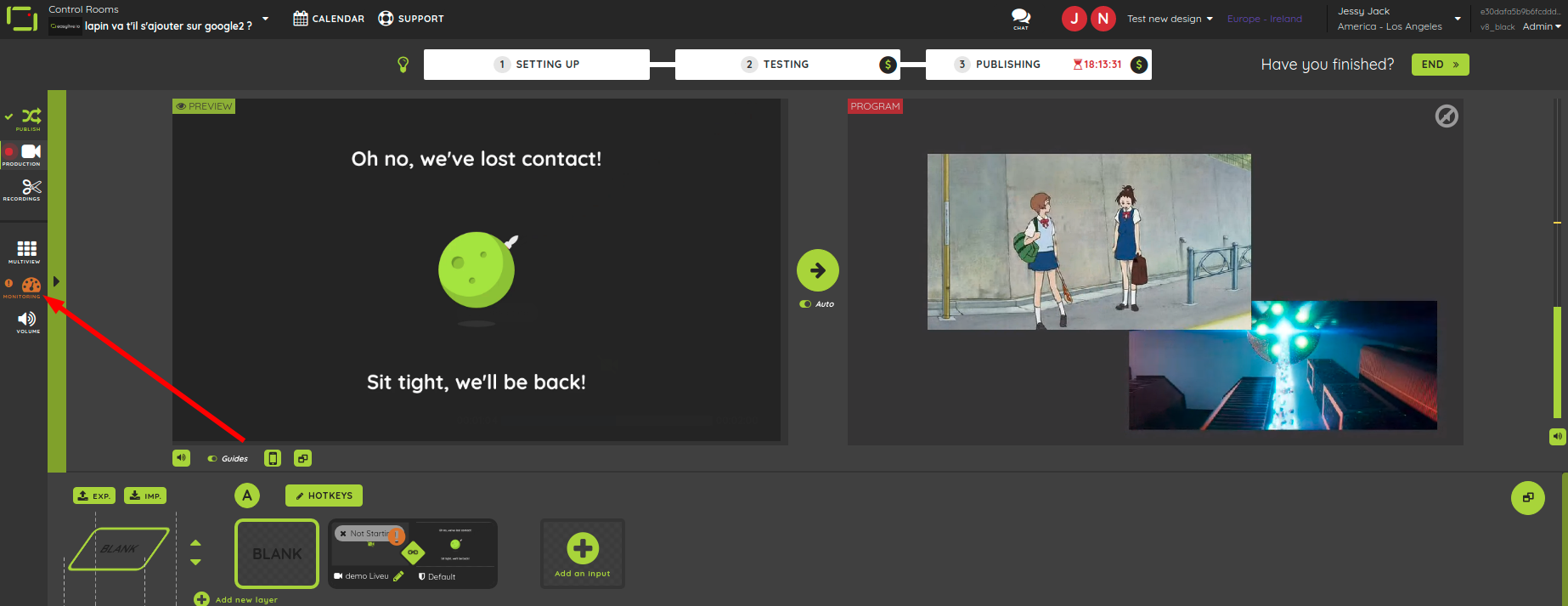
Task: Click the round pop-out button in inputs panel
Action: 1528,498
